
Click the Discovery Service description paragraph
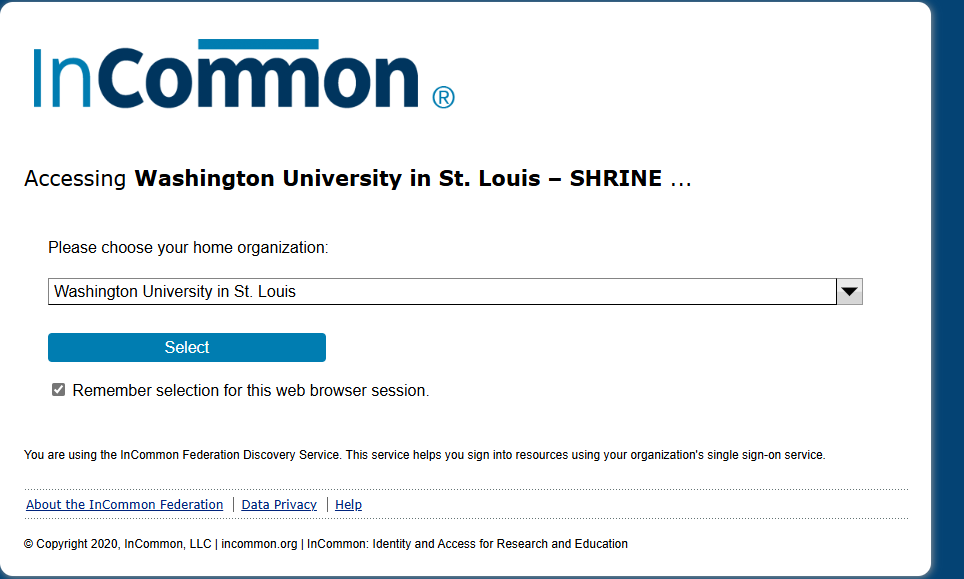point(424,455)
